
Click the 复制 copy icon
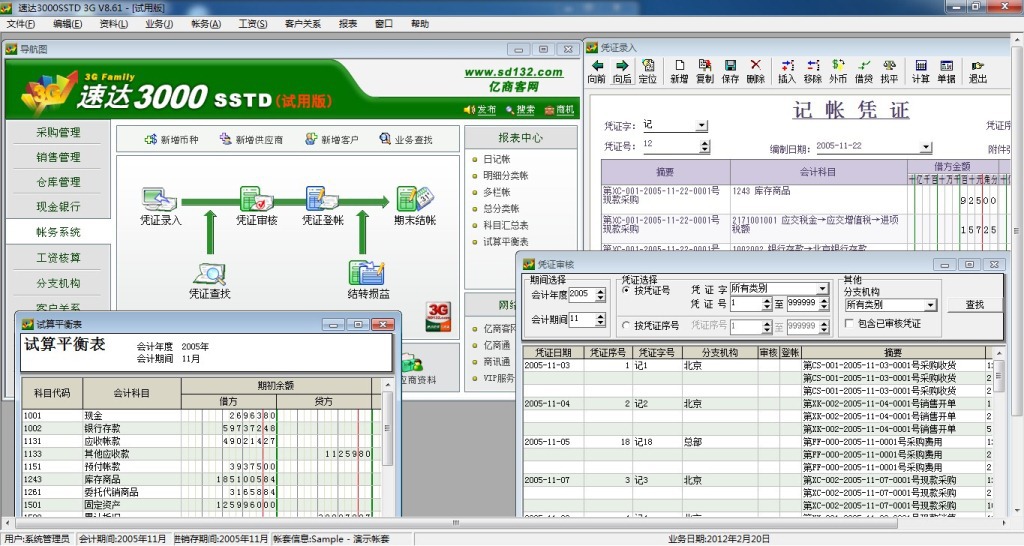705,71
